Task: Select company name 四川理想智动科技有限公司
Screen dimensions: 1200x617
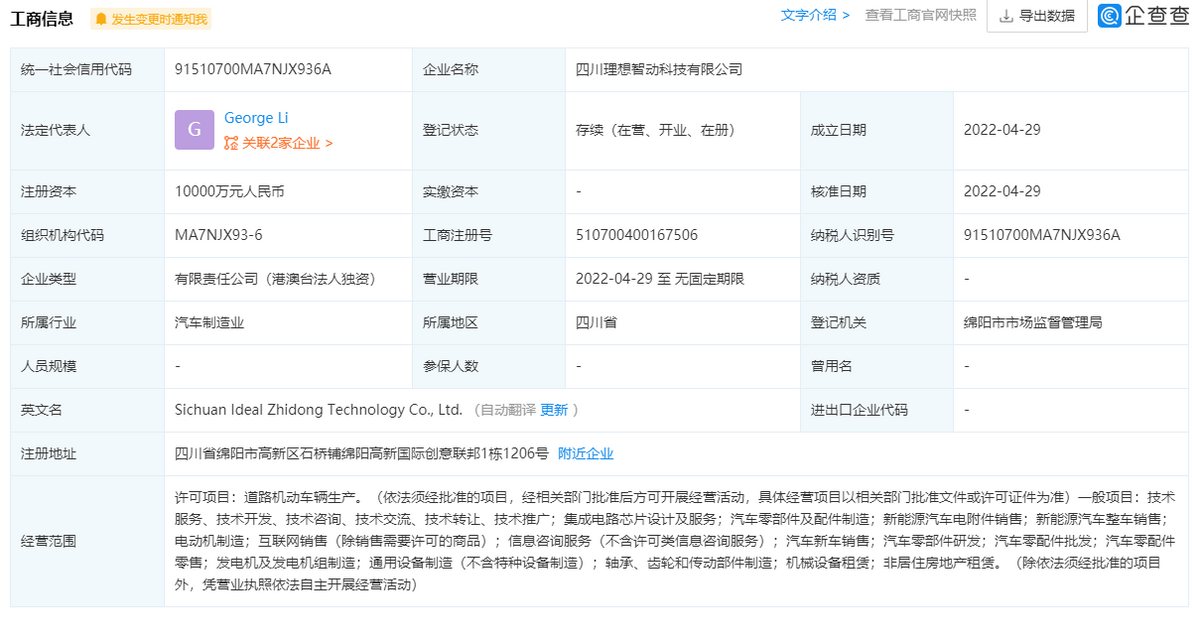Action: pyautogui.click(x=660, y=69)
